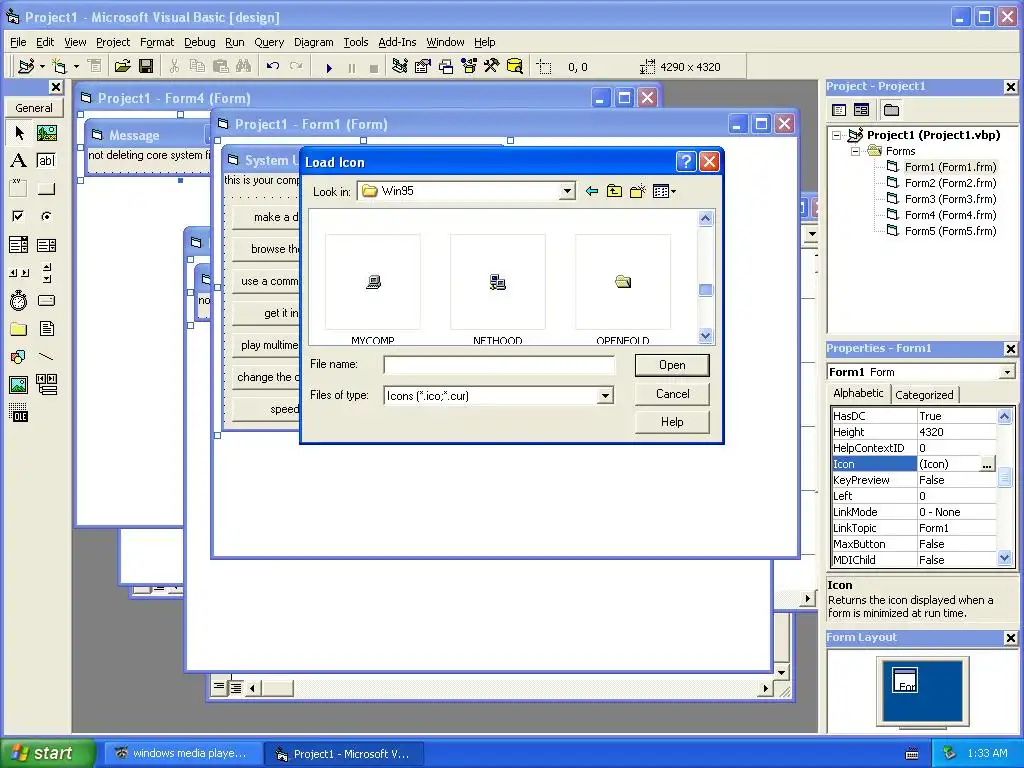Select the Label control tool

(19, 161)
